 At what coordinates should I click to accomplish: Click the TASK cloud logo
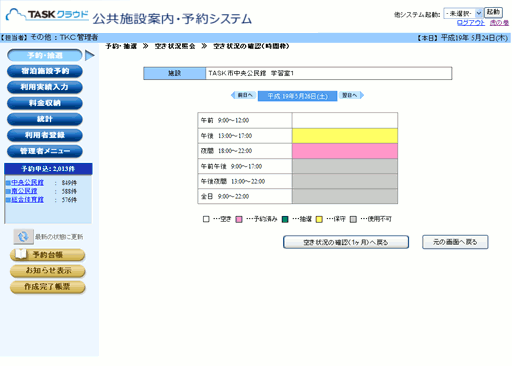click(47, 15)
